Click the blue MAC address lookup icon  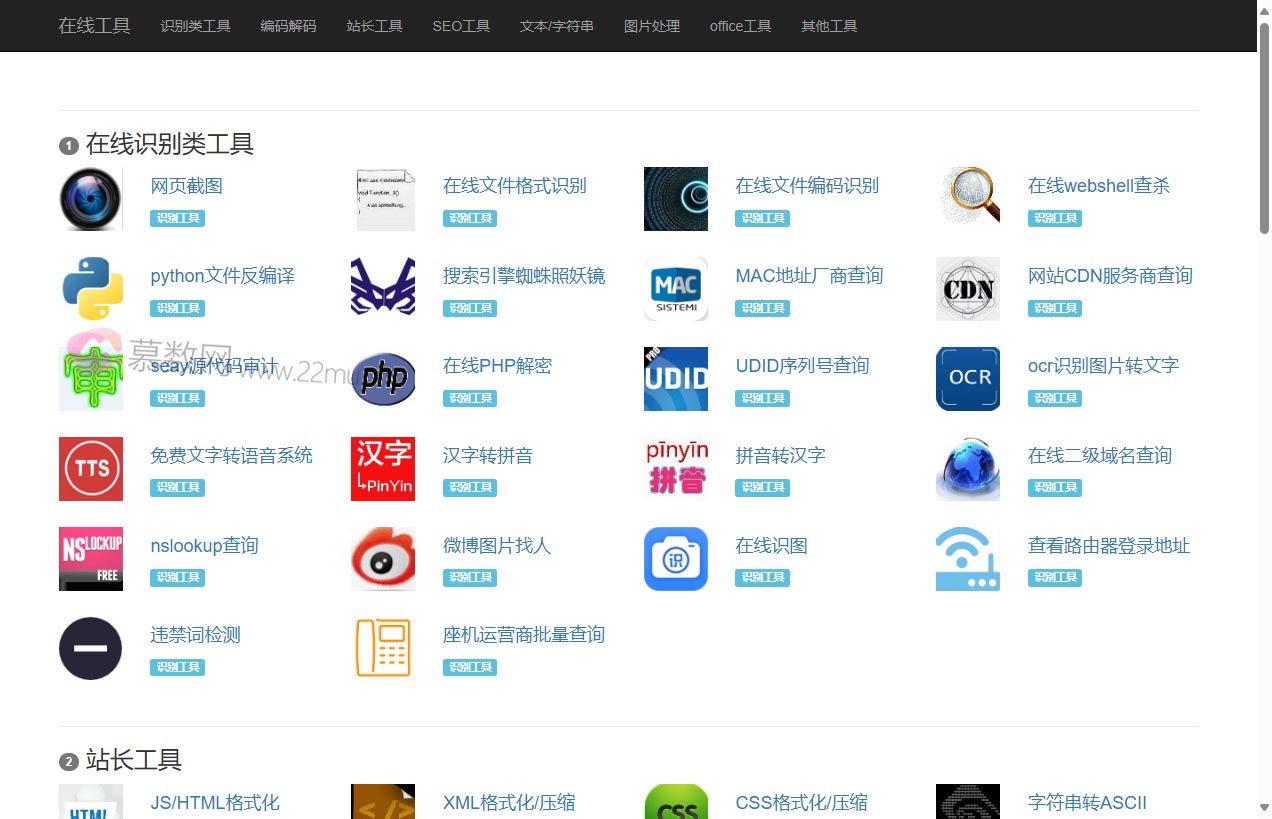coord(676,289)
